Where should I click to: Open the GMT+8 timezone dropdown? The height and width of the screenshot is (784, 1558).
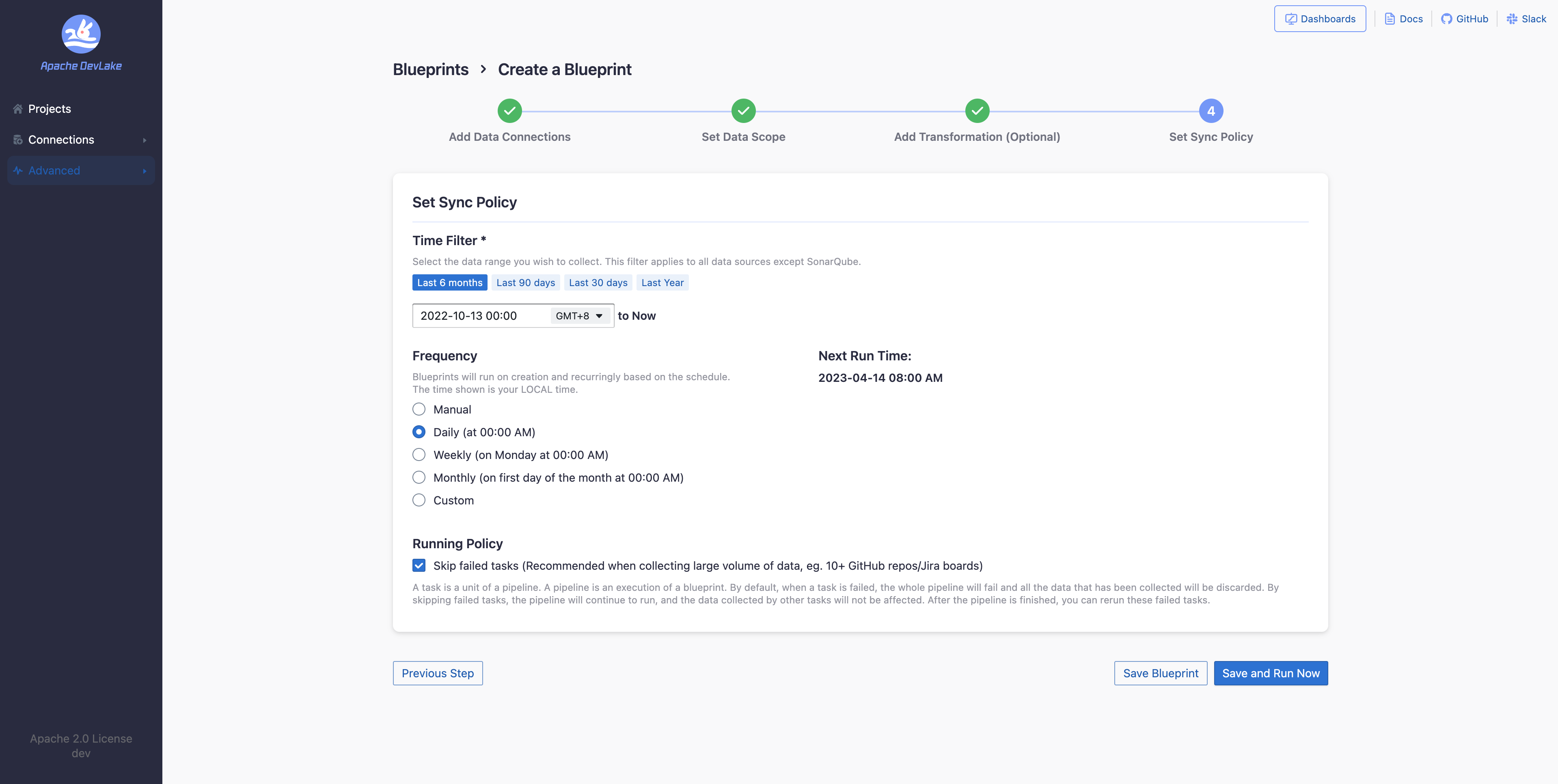click(579, 316)
